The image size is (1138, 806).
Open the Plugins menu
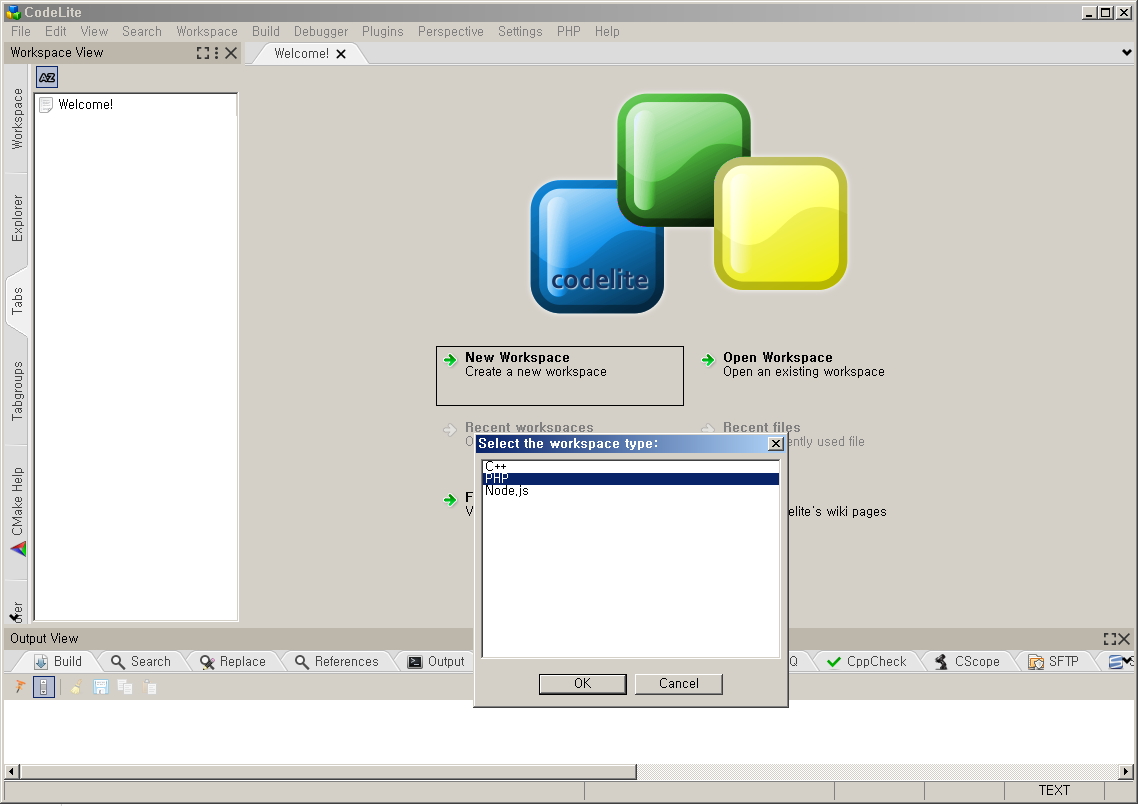point(382,31)
